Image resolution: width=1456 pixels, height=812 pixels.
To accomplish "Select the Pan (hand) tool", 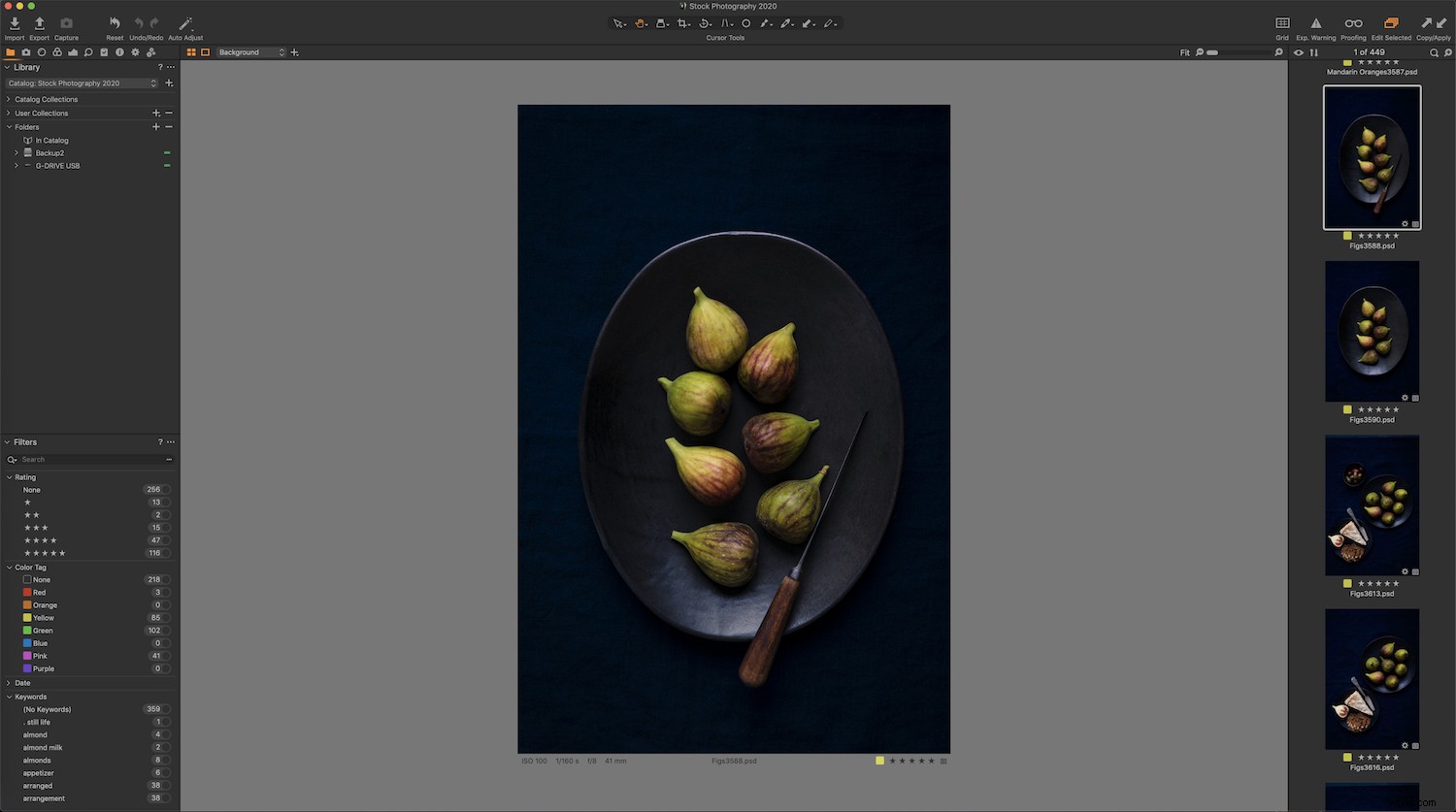I will 641,23.
